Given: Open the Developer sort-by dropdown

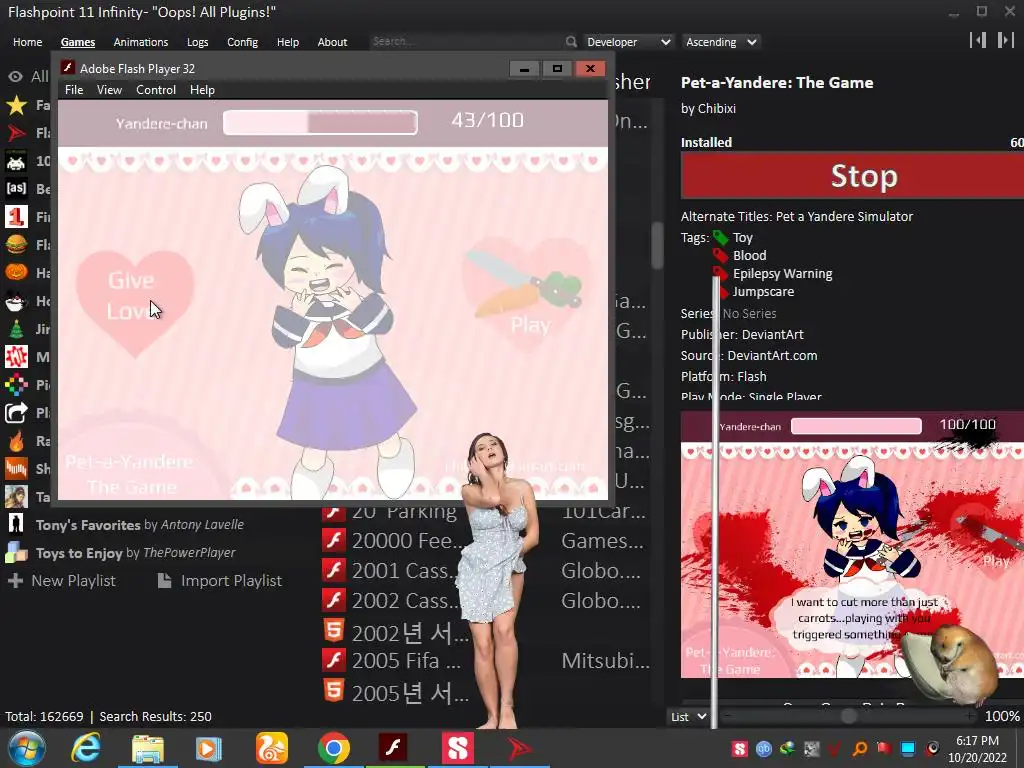Looking at the screenshot, I should coord(628,42).
